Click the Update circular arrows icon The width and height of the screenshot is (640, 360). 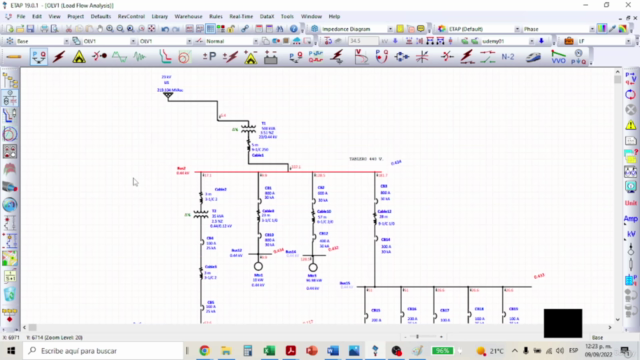point(631,94)
